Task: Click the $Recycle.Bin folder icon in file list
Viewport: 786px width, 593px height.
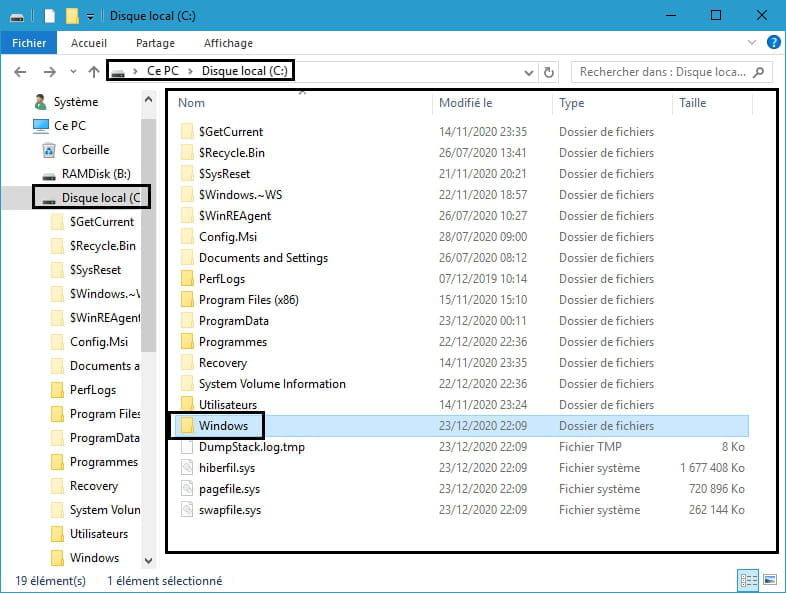Action: [187, 153]
